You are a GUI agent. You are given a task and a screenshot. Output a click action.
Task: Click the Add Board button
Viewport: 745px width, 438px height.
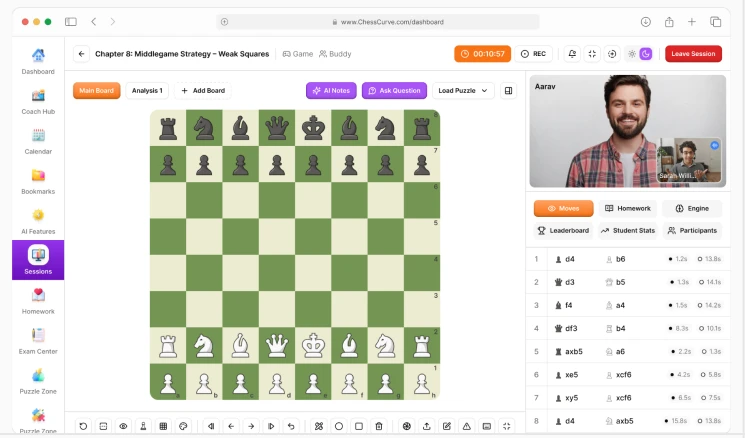[x=203, y=90]
